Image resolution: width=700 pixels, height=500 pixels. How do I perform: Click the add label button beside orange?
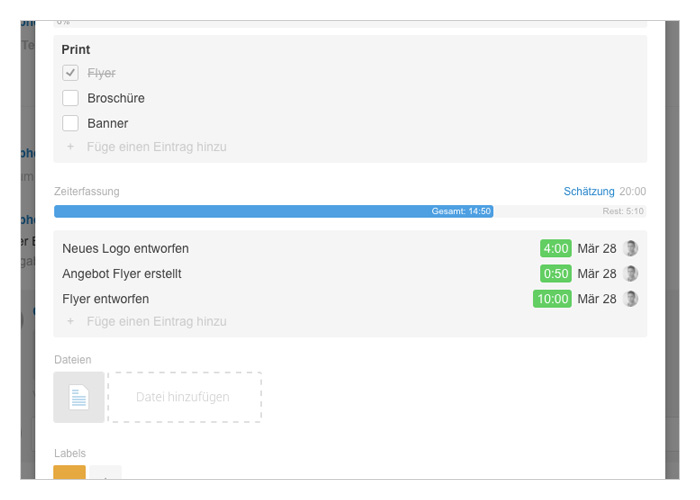pyautogui.click(x=105, y=472)
